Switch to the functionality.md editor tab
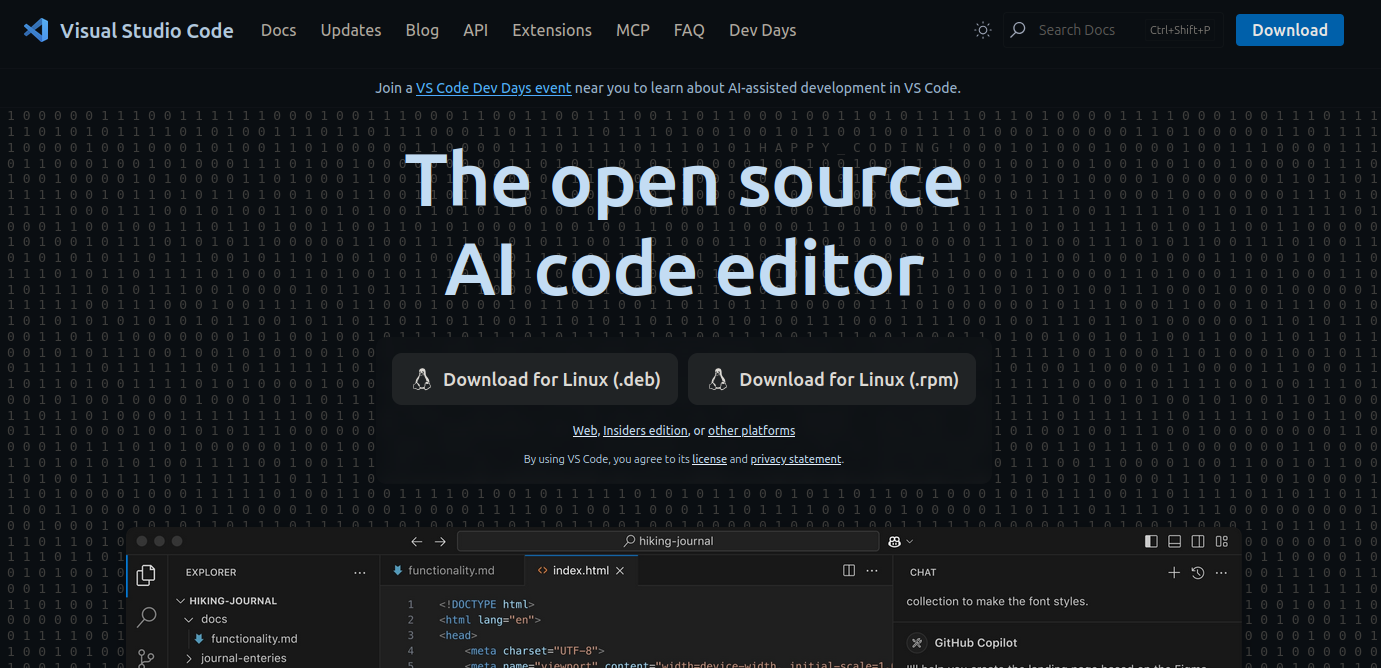1381x668 pixels. 451,570
